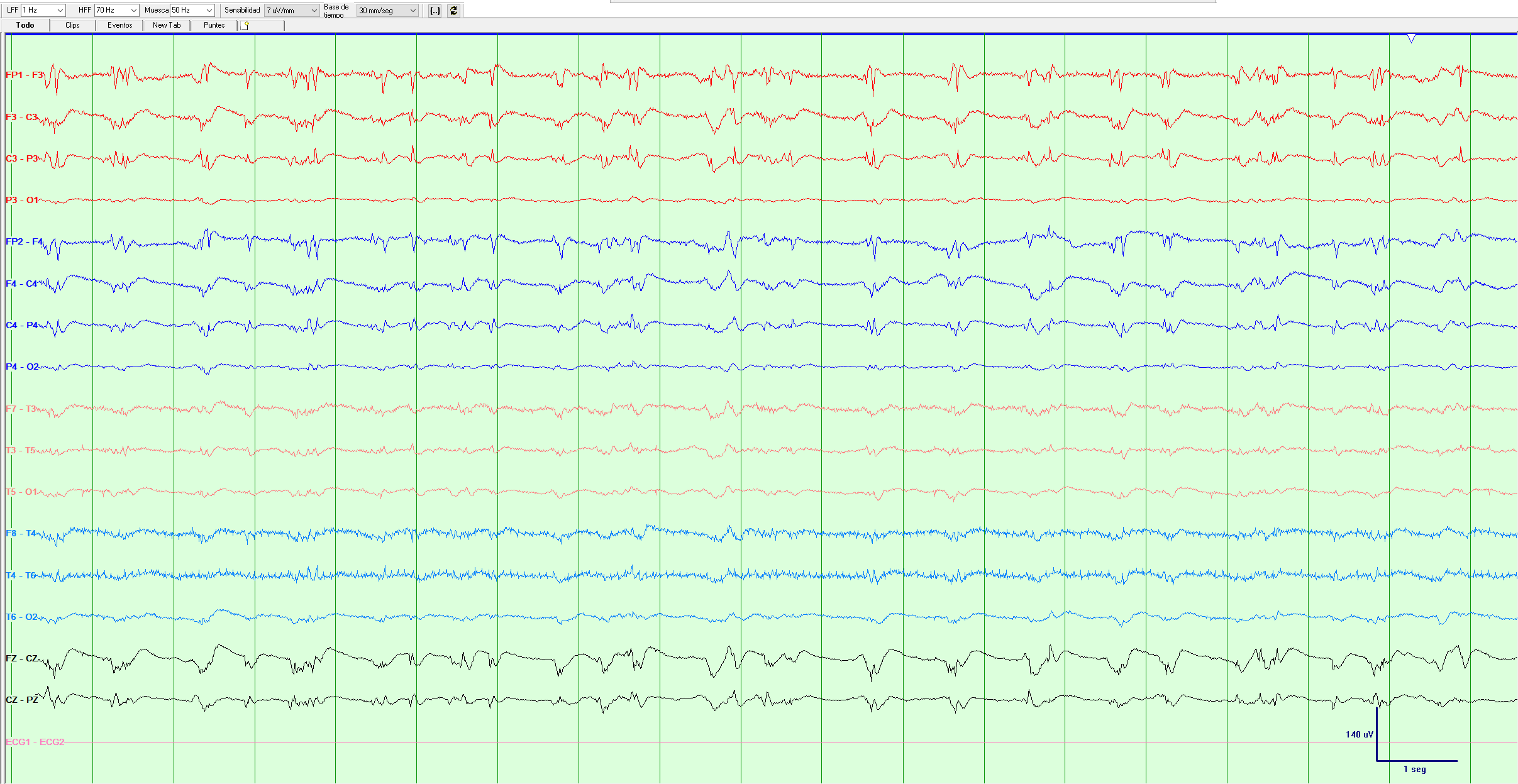Switch to the Todo tab
The image size is (1518, 784).
[25, 25]
